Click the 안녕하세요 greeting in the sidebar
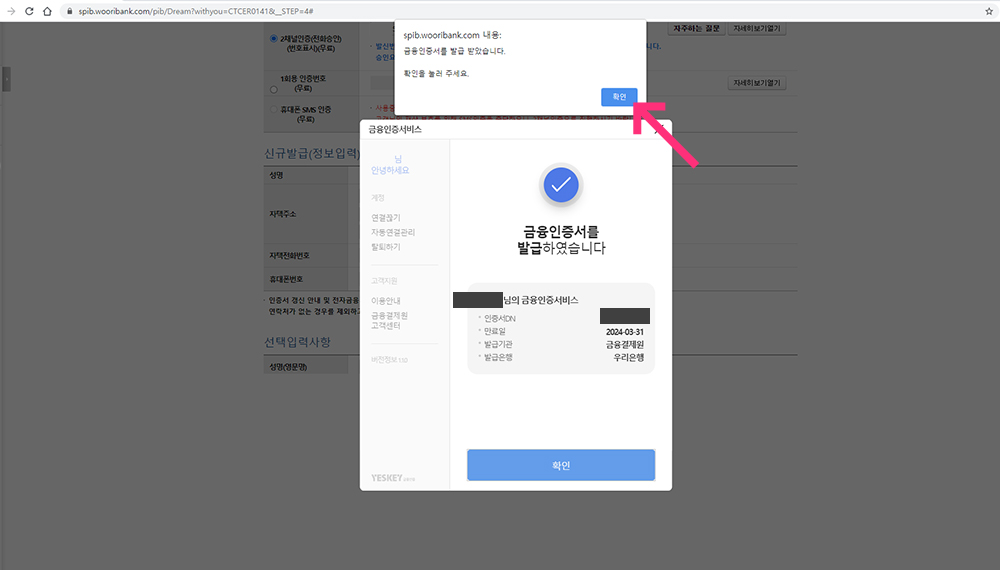Screen dimensions: 1000x570 [390, 171]
